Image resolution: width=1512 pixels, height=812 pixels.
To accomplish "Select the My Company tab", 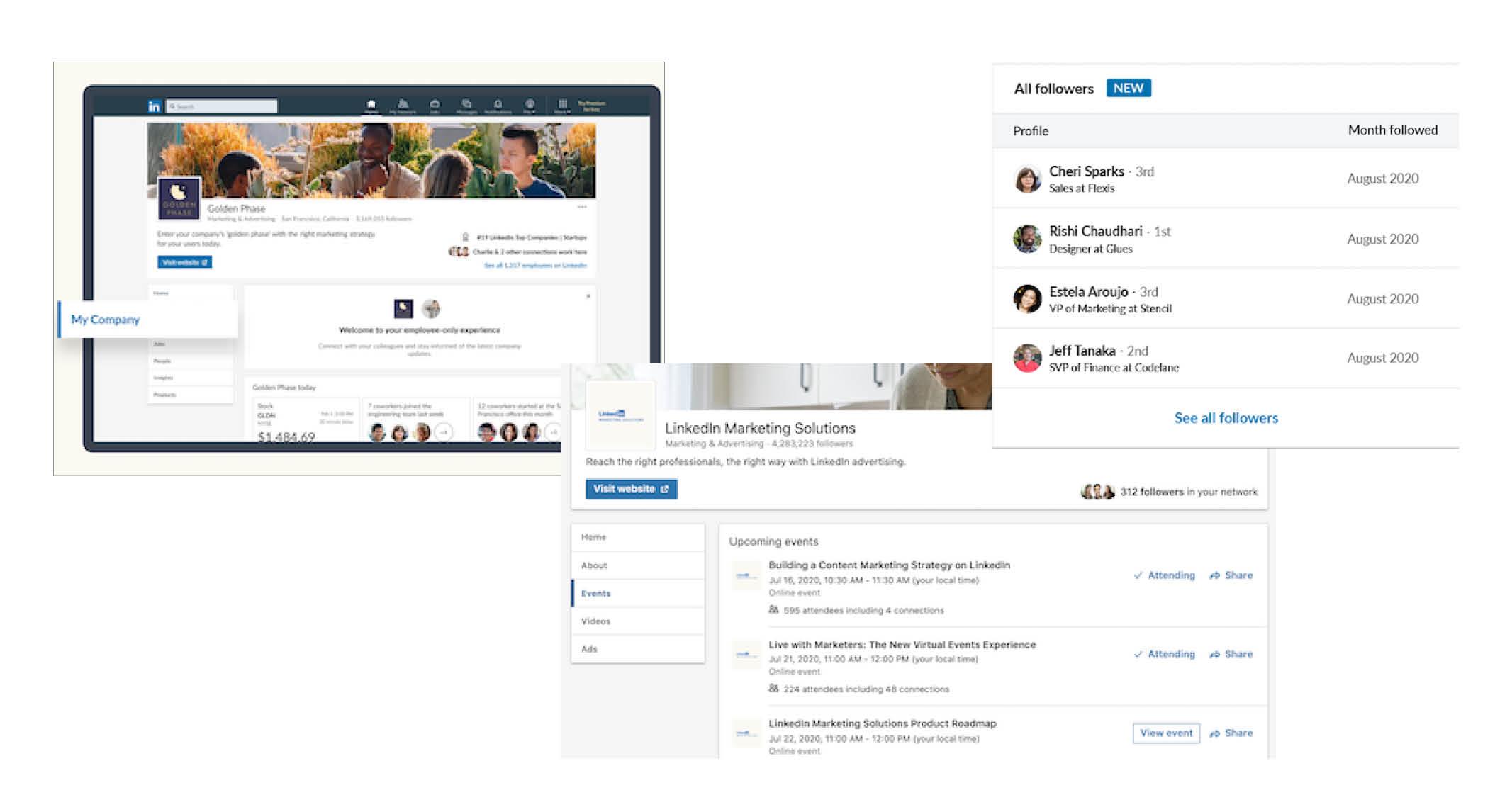I will click(106, 320).
